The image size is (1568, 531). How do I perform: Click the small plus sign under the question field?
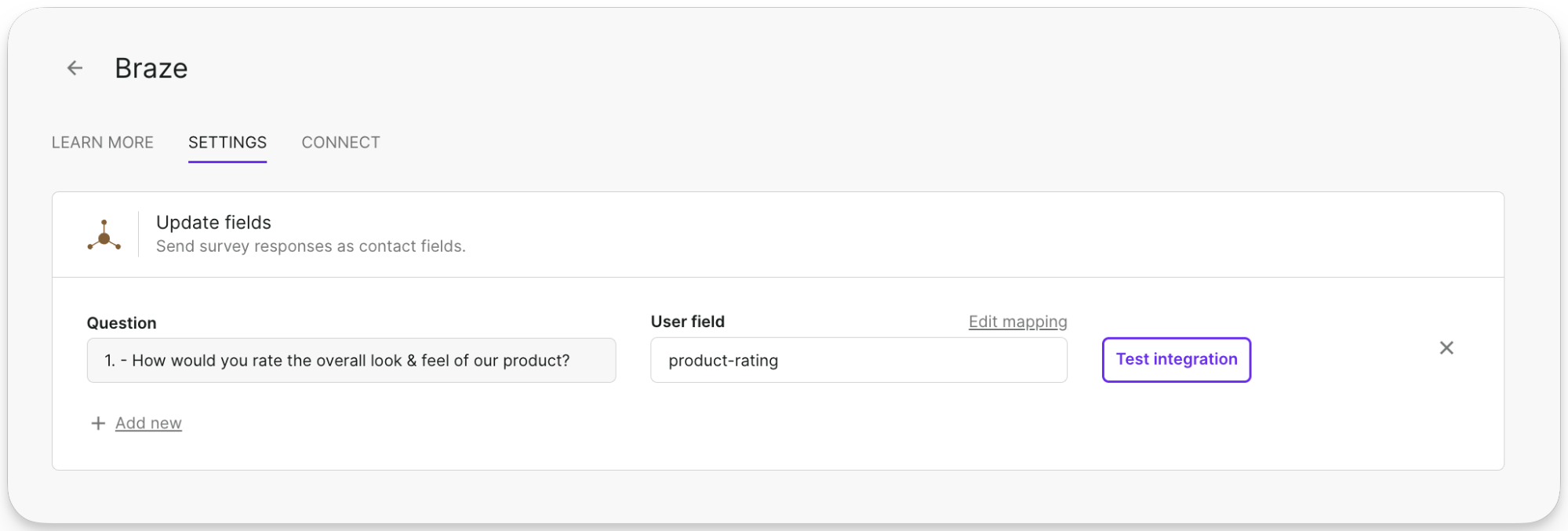click(x=97, y=423)
